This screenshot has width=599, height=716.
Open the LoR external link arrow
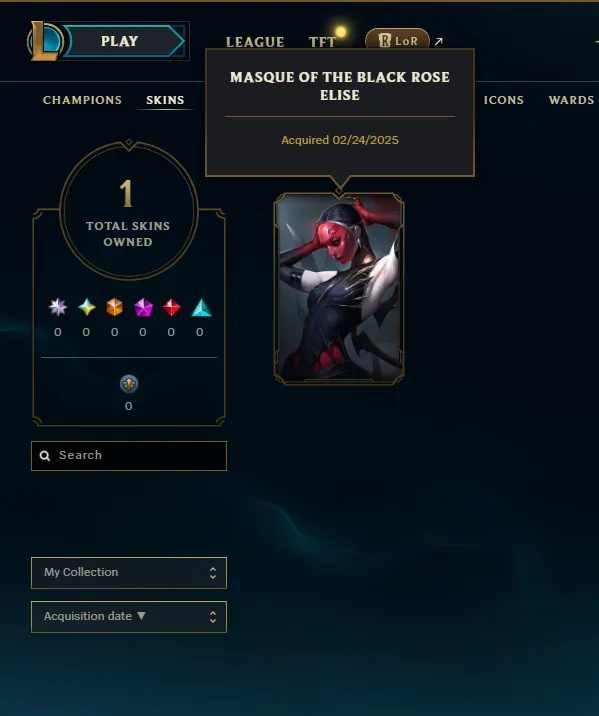(439, 42)
